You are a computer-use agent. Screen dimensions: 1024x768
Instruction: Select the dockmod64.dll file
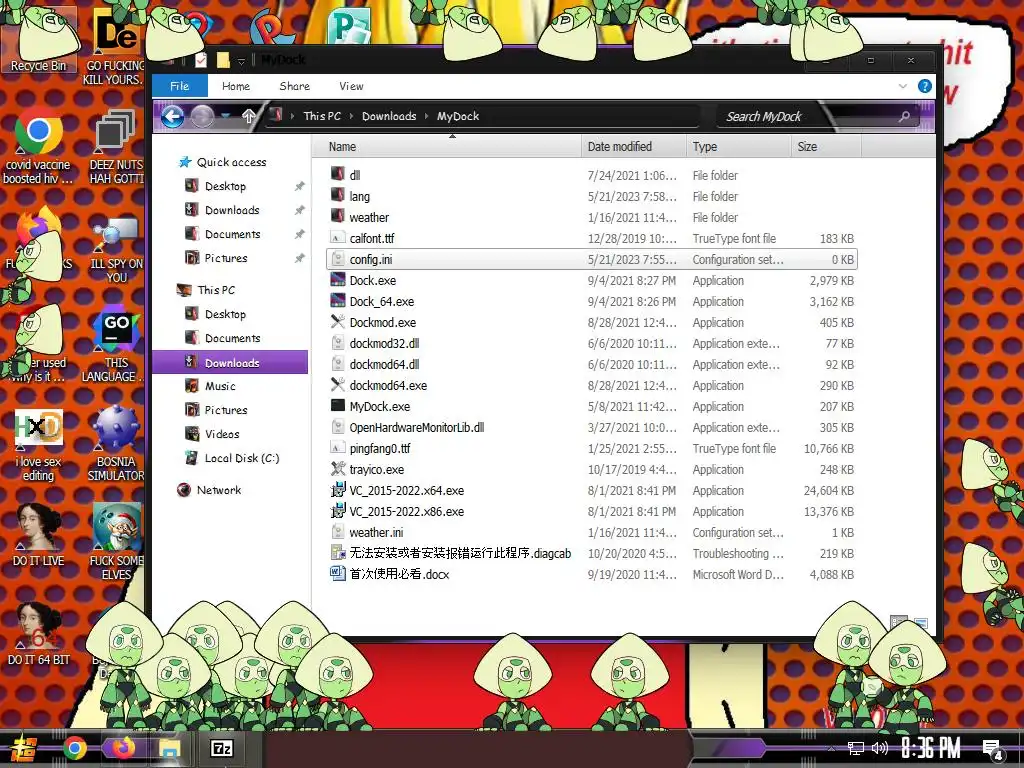[x=384, y=364]
